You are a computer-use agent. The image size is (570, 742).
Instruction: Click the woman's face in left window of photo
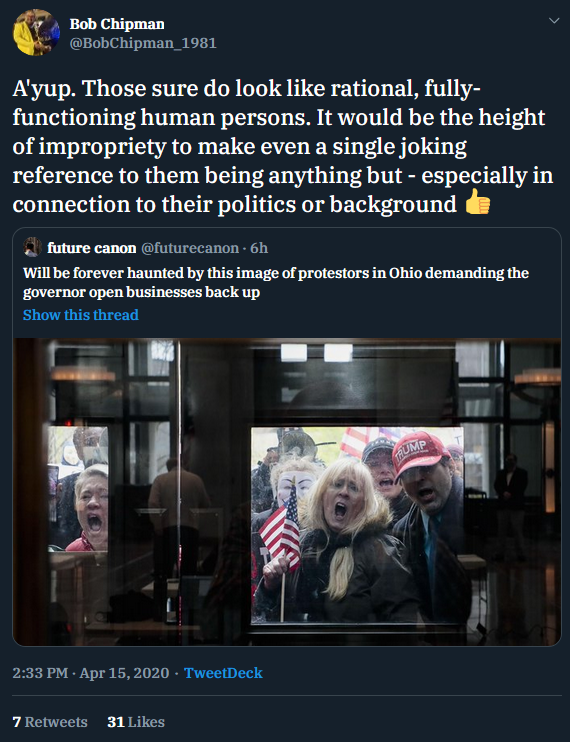(x=91, y=506)
